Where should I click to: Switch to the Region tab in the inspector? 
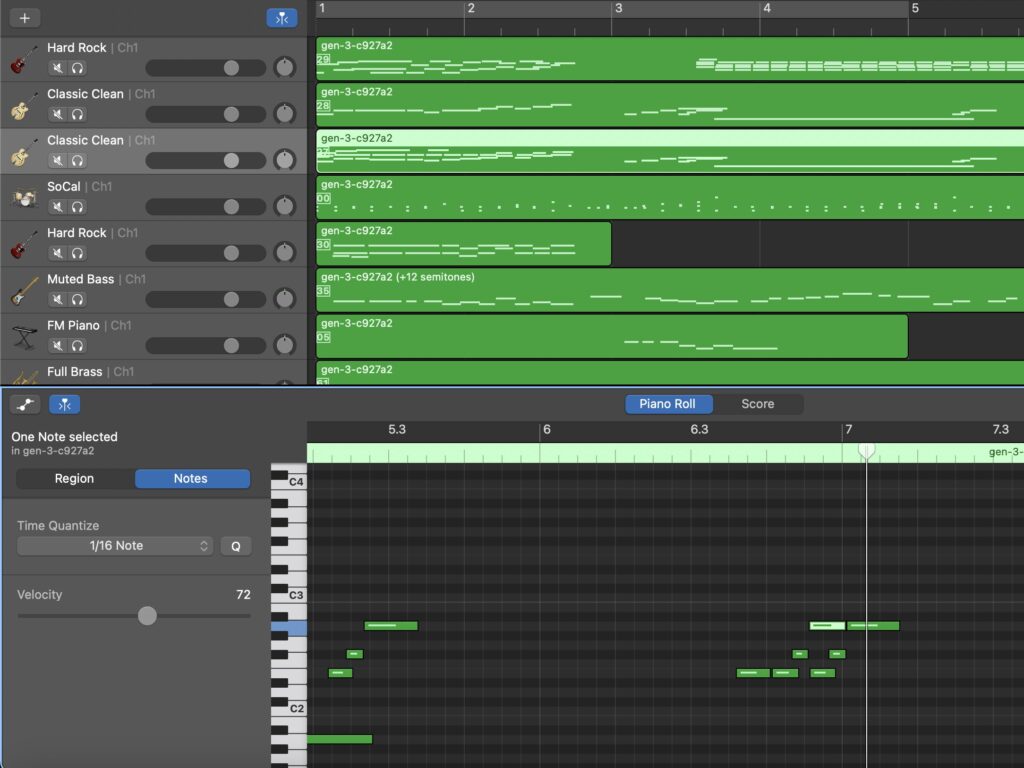click(74, 479)
